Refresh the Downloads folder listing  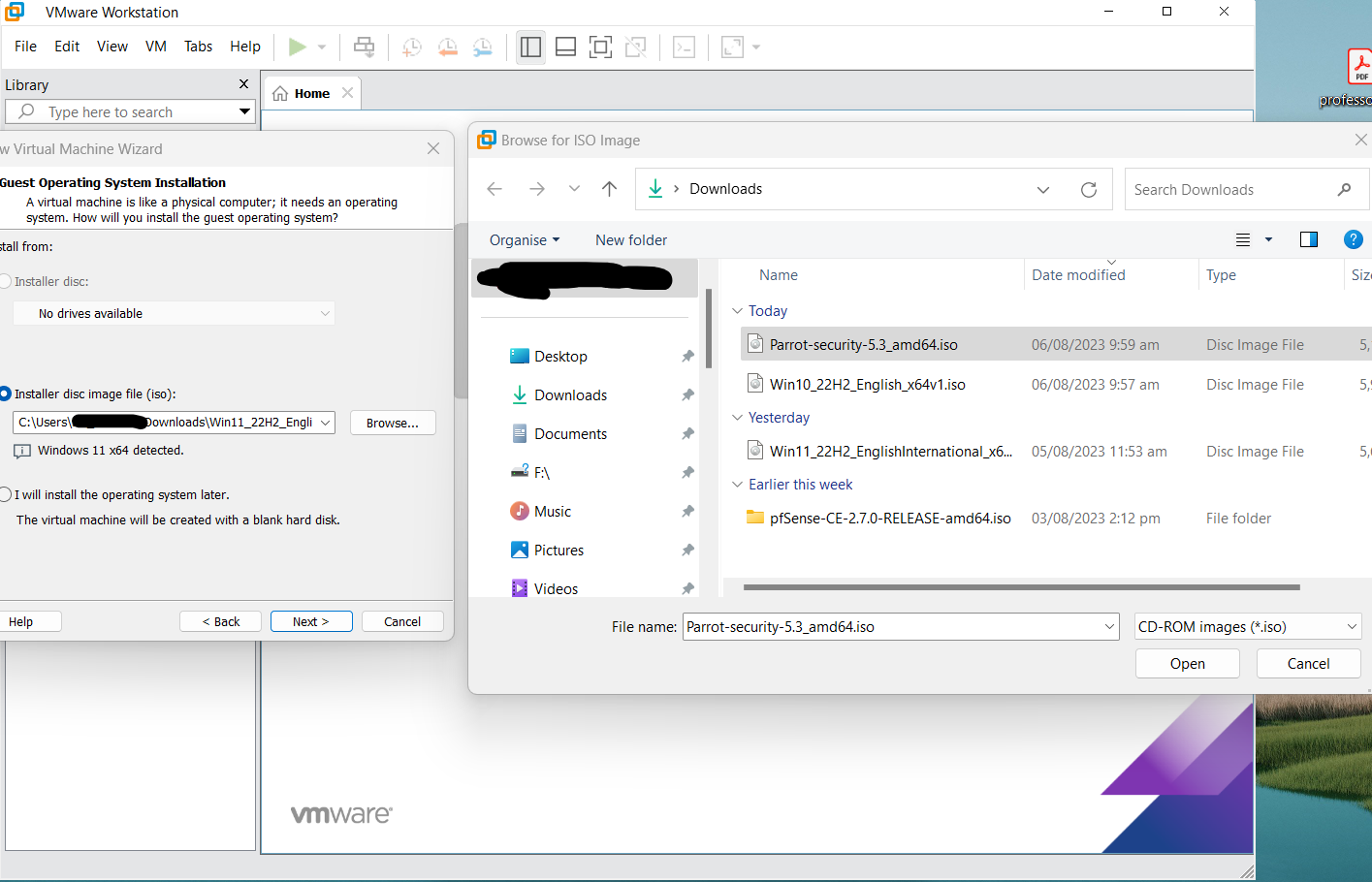tap(1089, 190)
